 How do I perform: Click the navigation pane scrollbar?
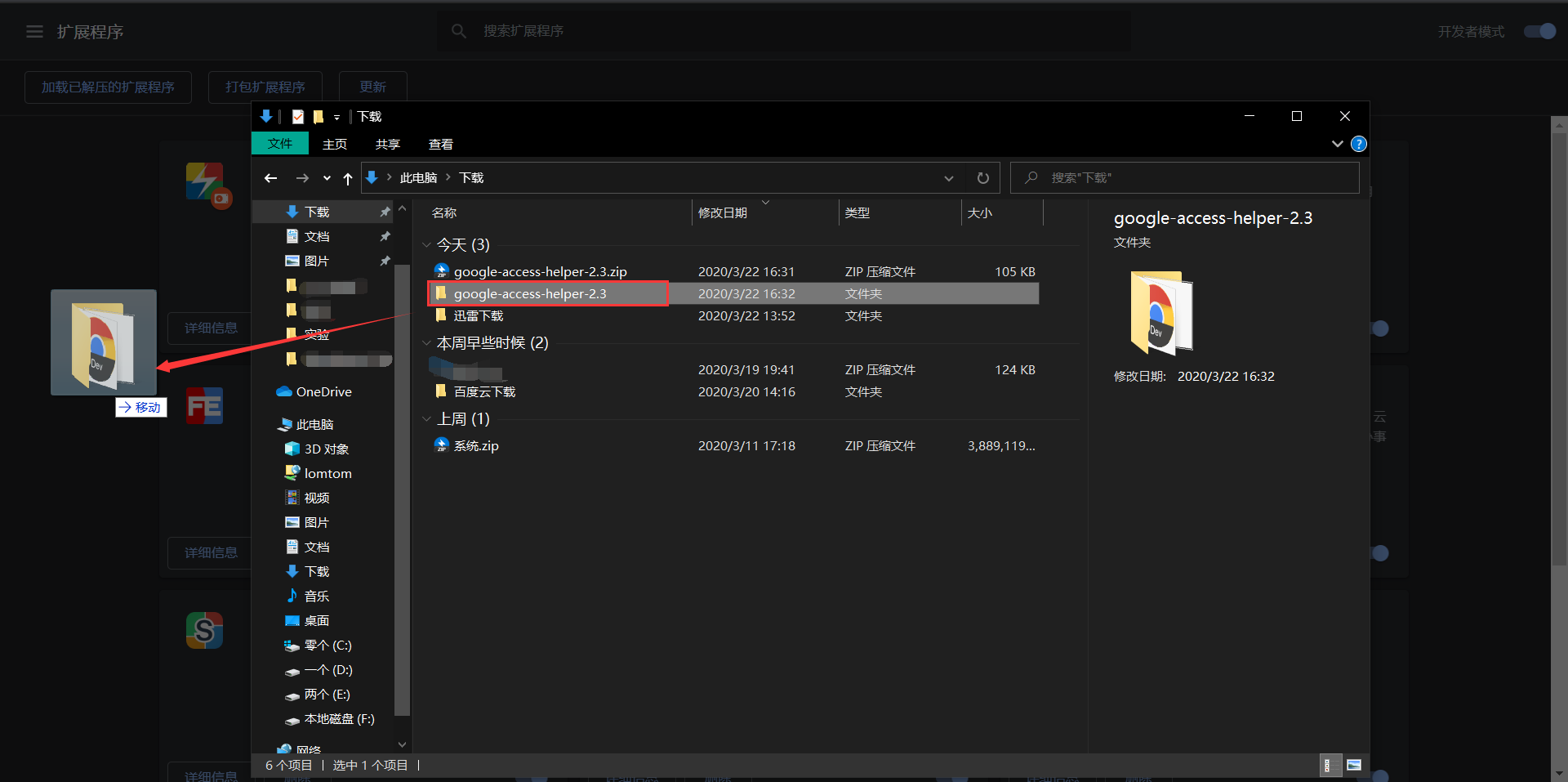click(x=402, y=490)
